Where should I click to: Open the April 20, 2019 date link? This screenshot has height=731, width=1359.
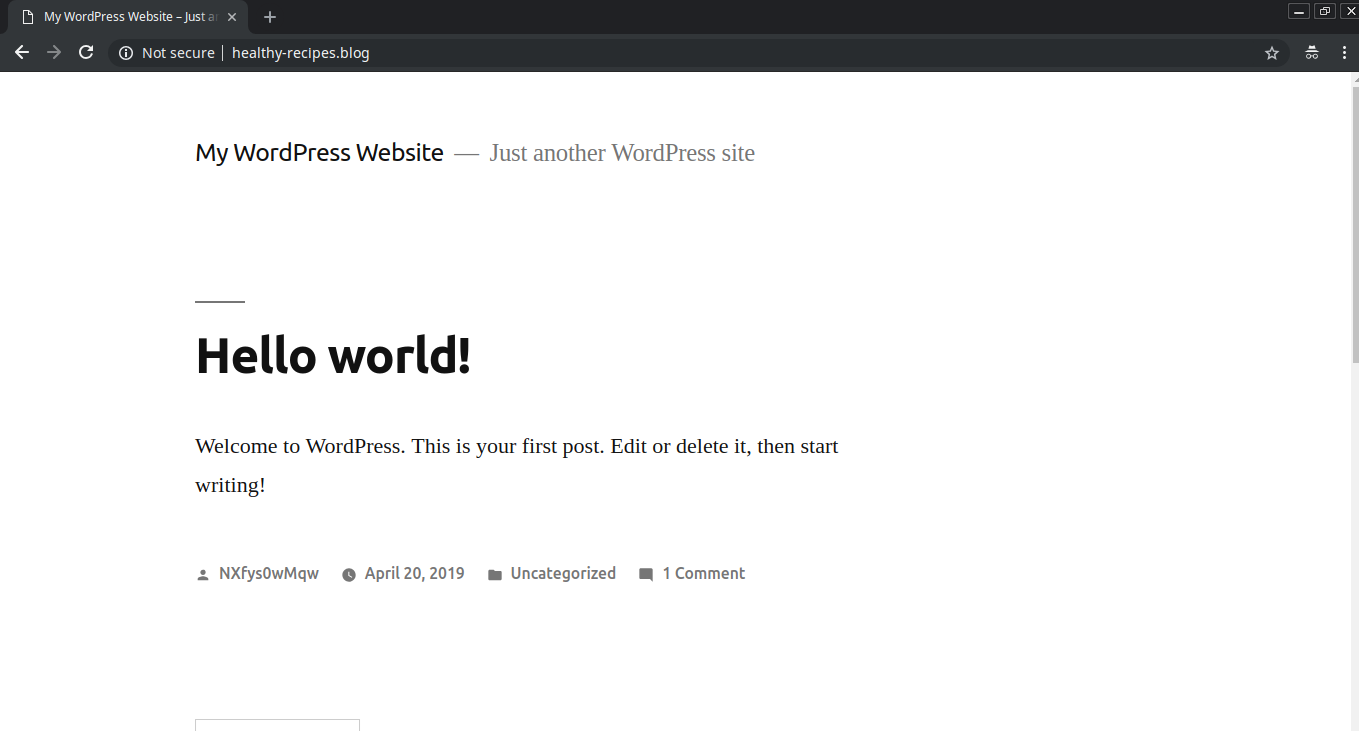tap(414, 573)
